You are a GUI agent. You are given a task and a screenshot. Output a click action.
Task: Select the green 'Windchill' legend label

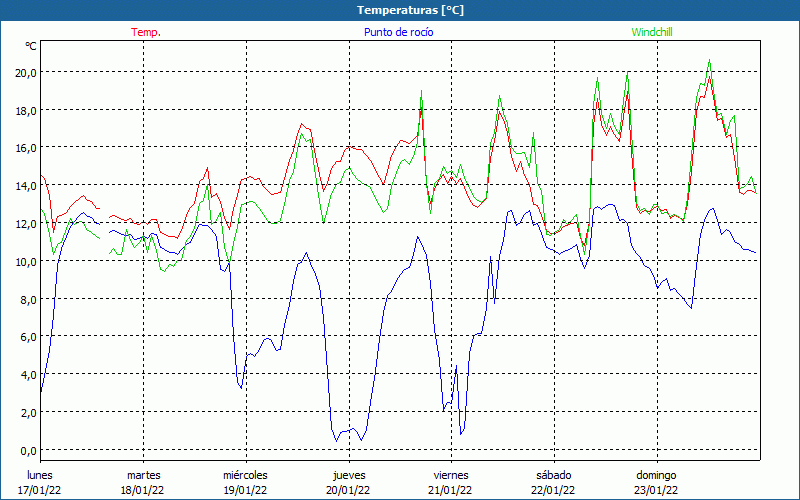(652, 32)
